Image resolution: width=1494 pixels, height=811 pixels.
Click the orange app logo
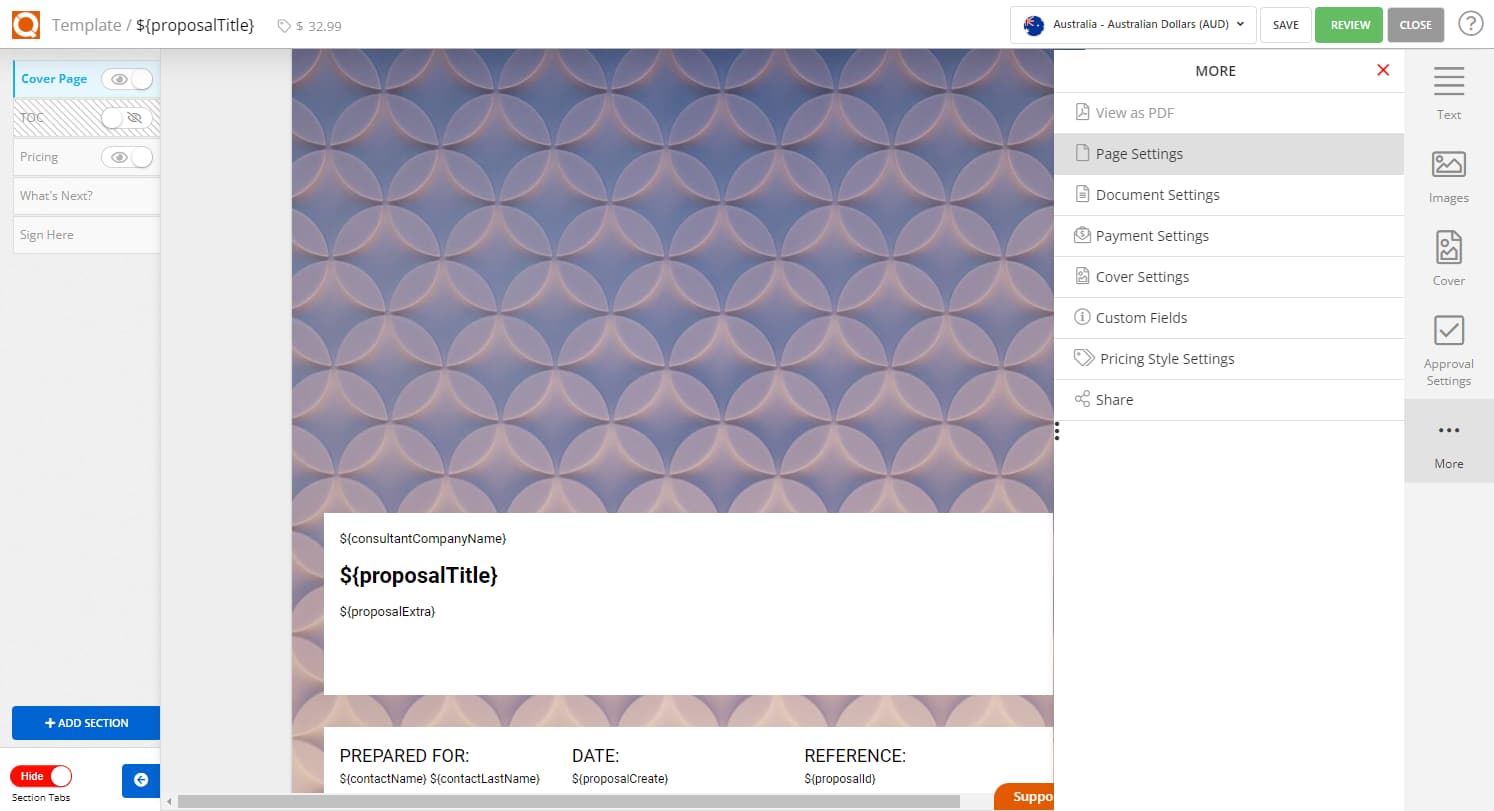click(x=25, y=24)
